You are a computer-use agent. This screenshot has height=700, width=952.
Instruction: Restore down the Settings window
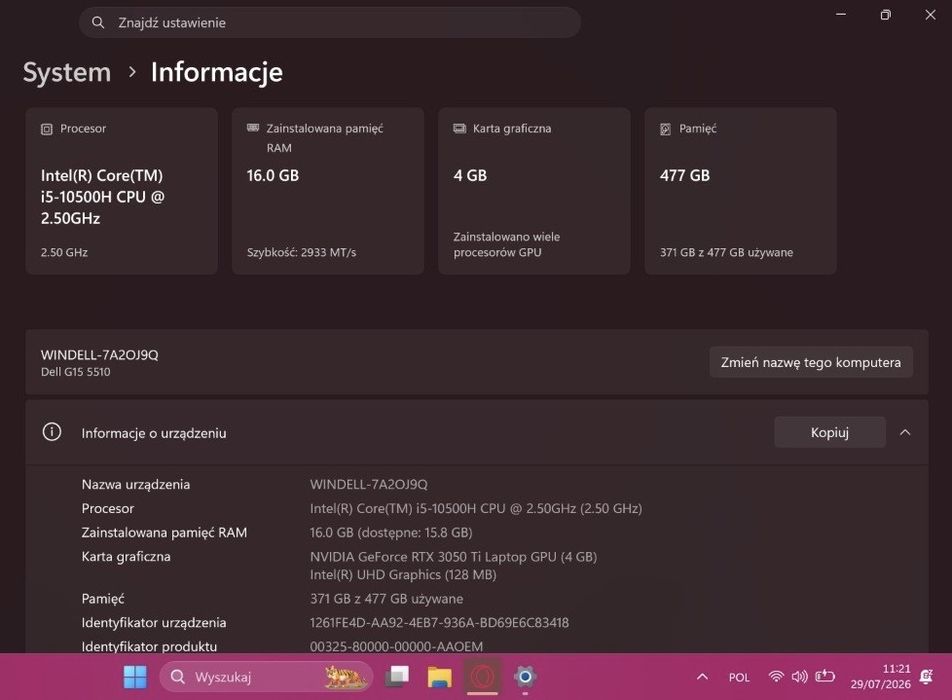click(x=886, y=15)
